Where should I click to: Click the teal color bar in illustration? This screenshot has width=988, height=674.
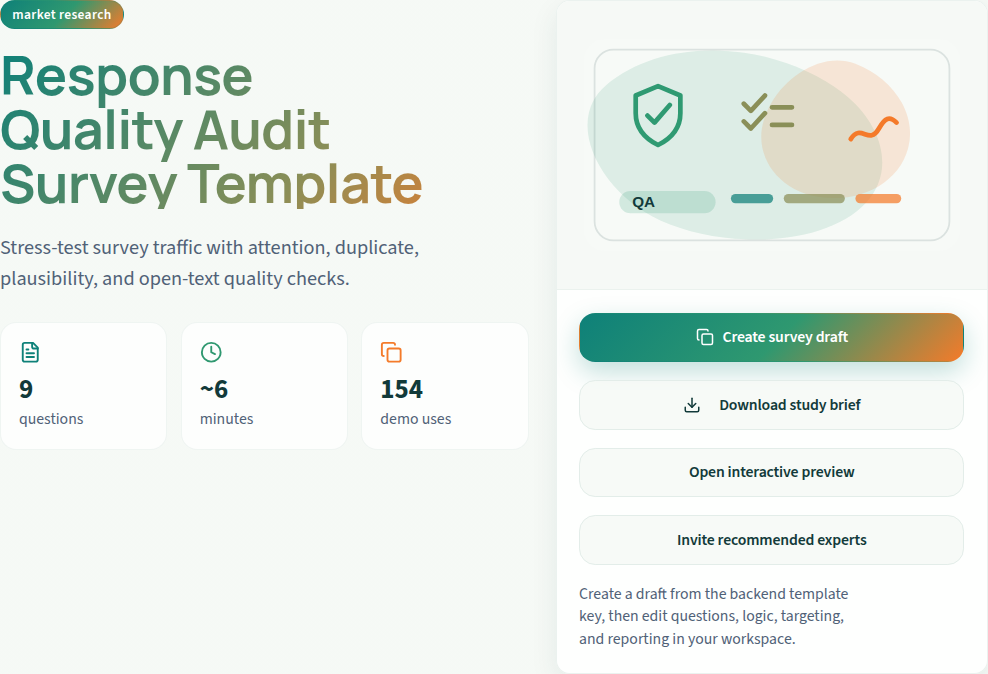[752, 198]
